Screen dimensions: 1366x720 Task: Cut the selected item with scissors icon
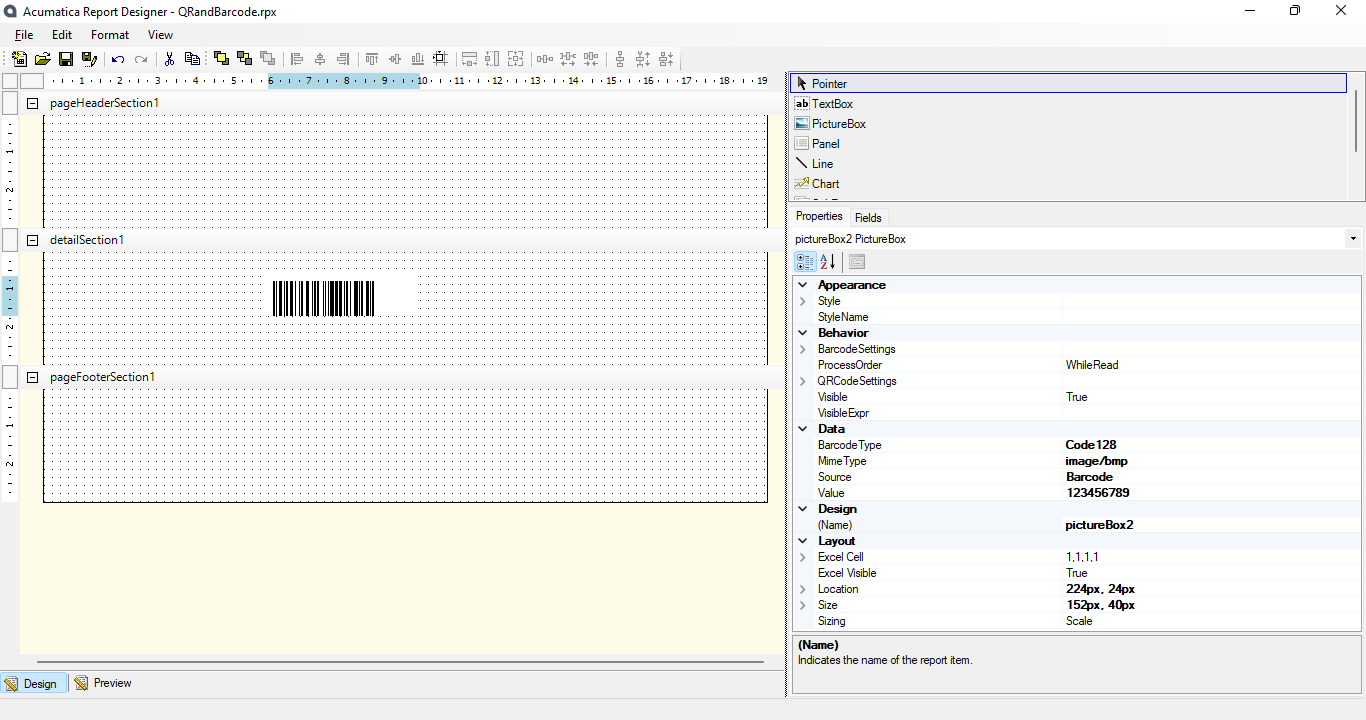point(169,59)
